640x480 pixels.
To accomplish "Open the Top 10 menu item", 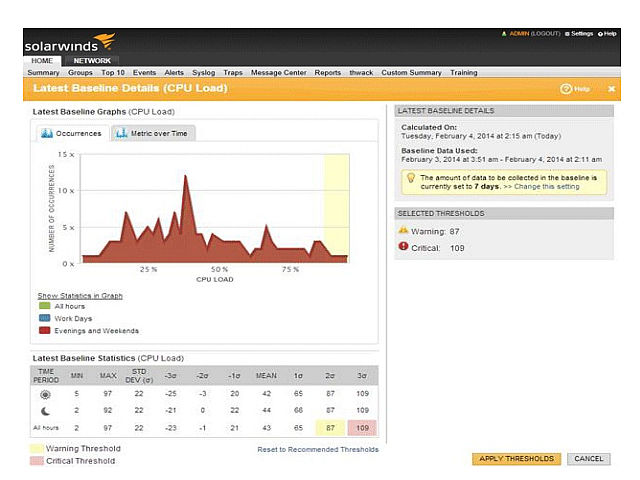I will 113,72.
